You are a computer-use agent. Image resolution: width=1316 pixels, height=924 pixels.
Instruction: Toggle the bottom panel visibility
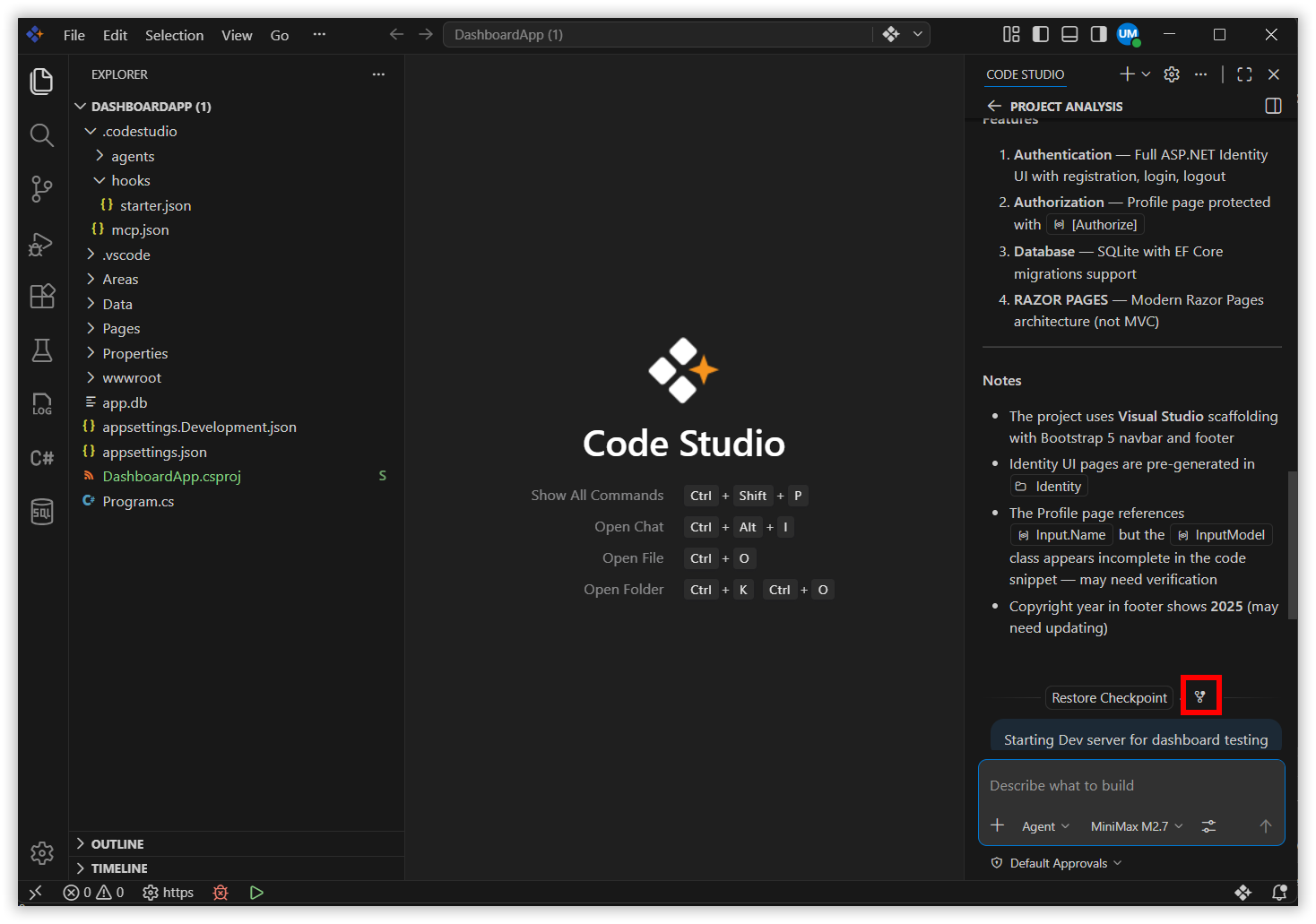(x=1069, y=34)
